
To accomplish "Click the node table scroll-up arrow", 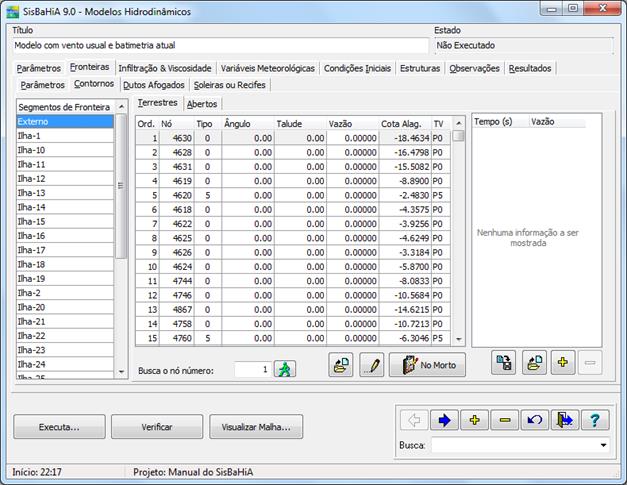I will (x=459, y=123).
